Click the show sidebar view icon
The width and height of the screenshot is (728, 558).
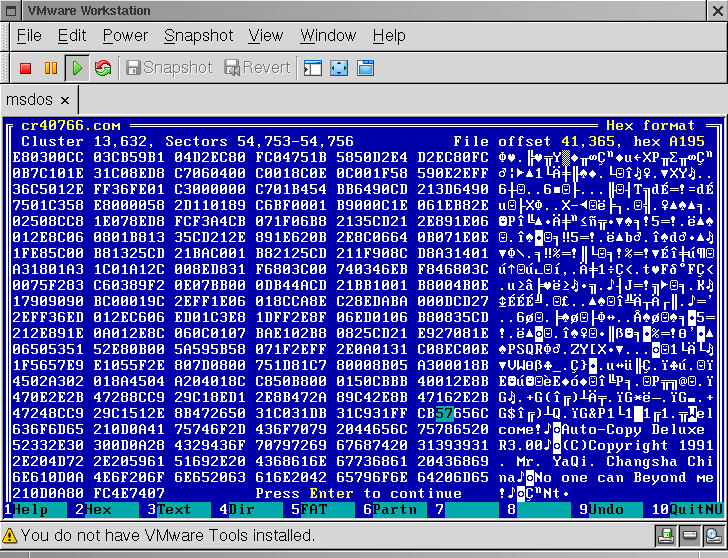coord(312,68)
